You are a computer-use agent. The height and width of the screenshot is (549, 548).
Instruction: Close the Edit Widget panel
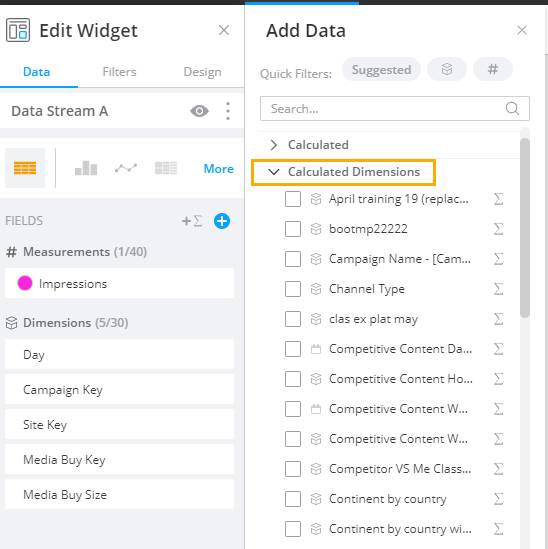point(224,30)
